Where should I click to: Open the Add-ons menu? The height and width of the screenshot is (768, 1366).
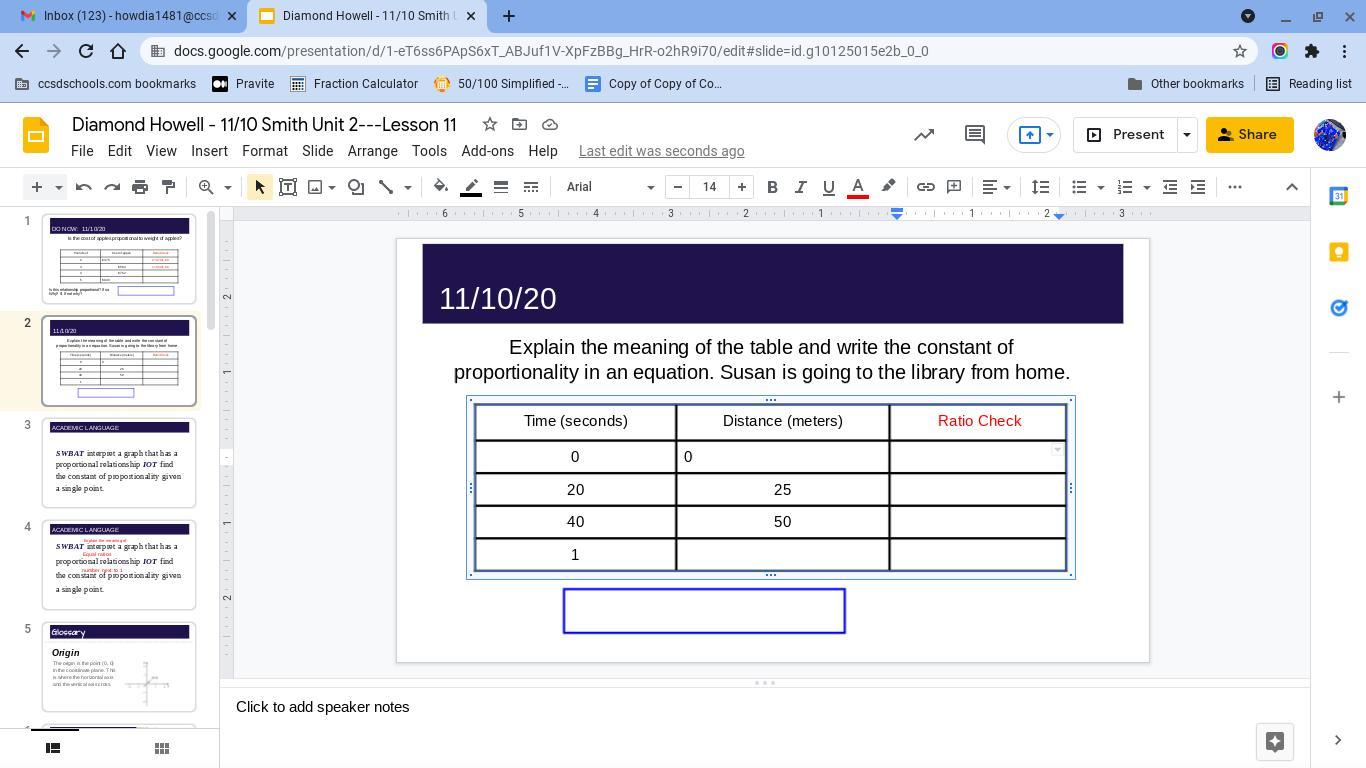487,151
